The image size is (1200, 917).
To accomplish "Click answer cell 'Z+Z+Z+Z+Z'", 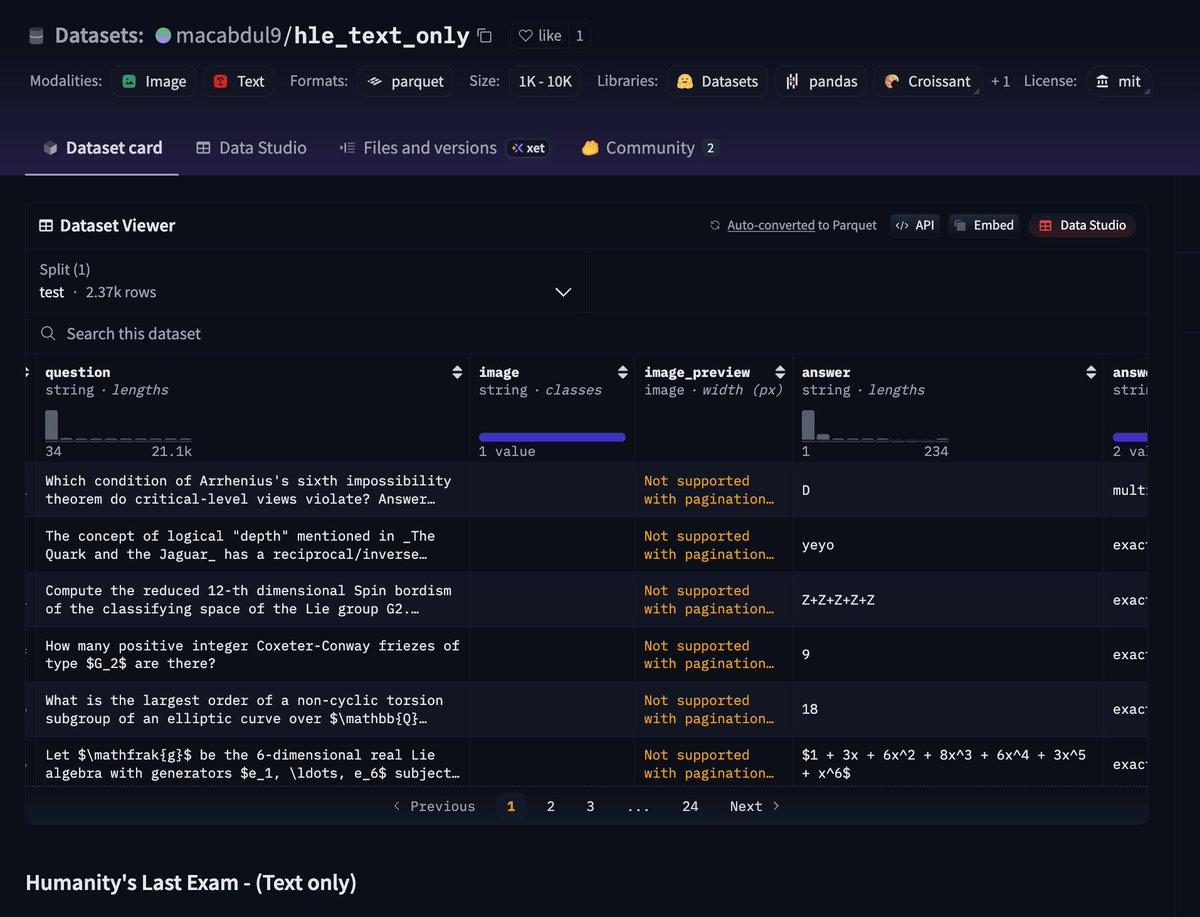I will pos(949,600).
